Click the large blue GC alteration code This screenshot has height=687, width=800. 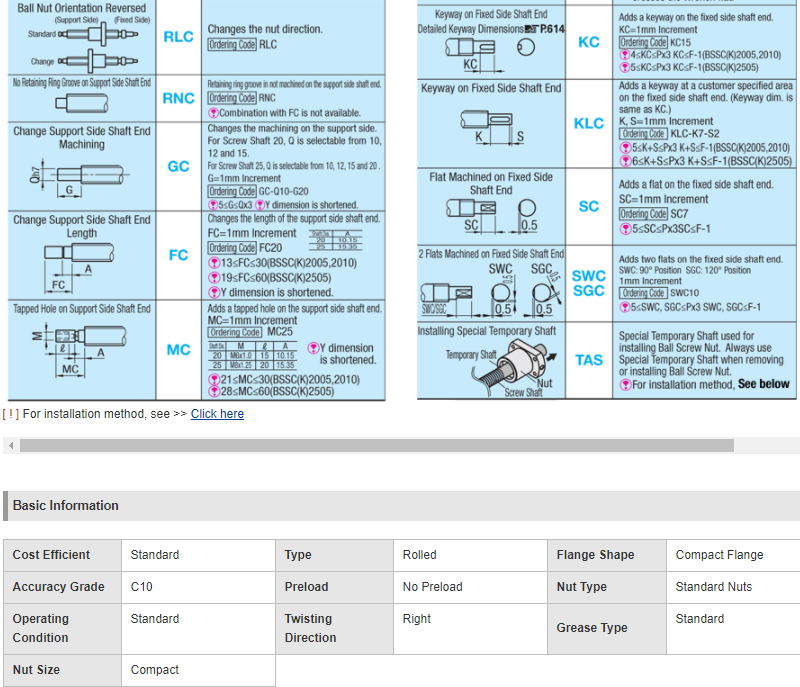click(x=179, y=166)
